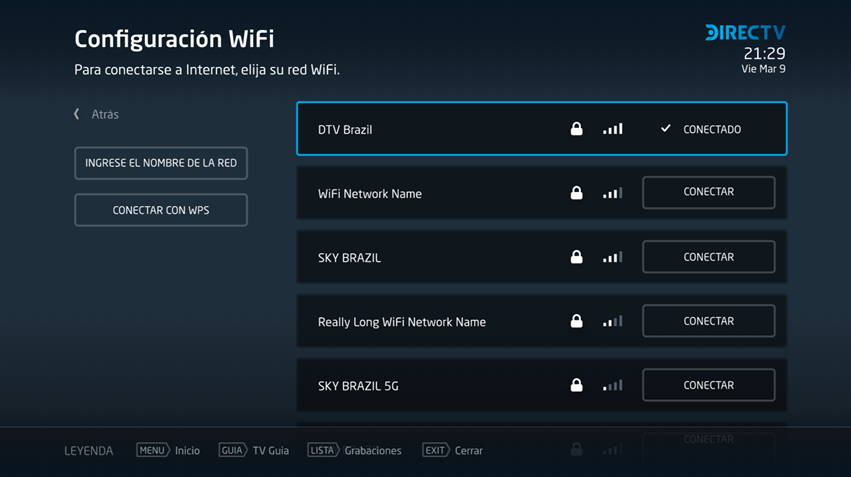Connect to SKY BRAZIL 5G network
This screenshot has height=477, width=851.
(x=708, y=385)
